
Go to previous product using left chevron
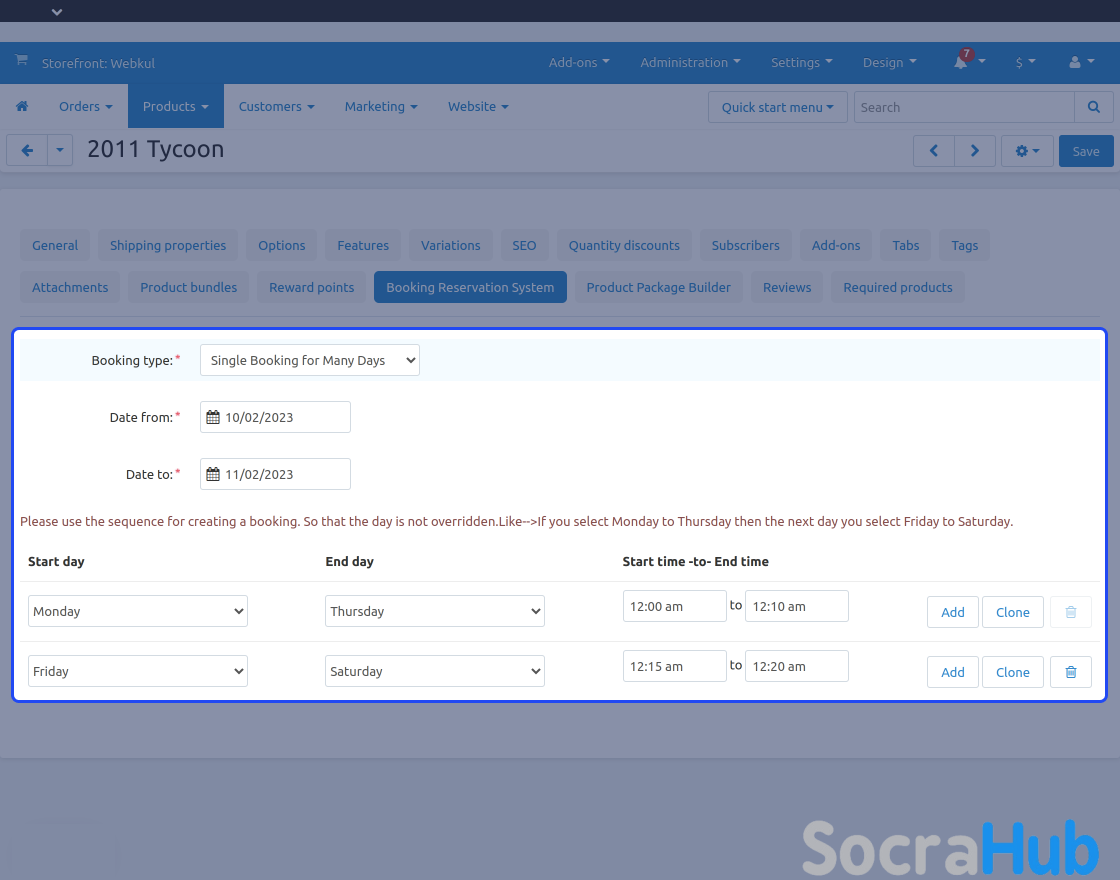[934, 151]
